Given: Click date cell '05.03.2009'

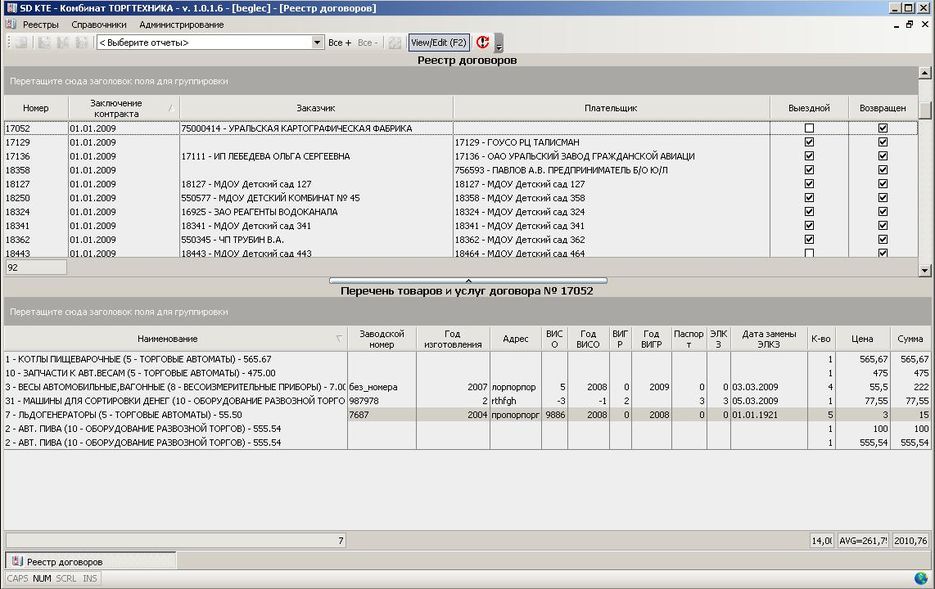Looking at the screenshot, I should pyautogui.click(x=769, y=401).
